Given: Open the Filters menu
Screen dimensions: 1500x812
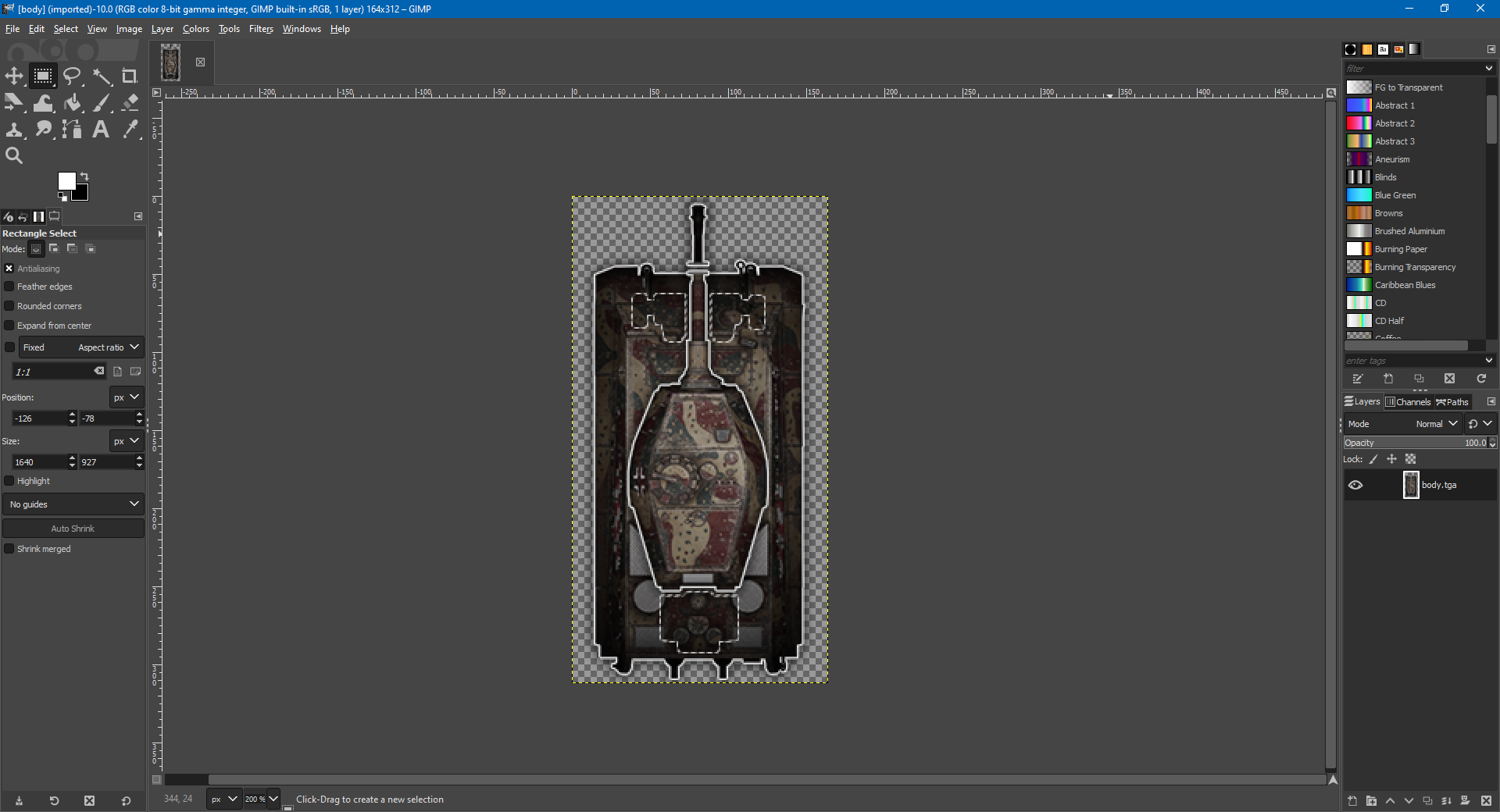Looking at the screenshot, I should point(261,29).
